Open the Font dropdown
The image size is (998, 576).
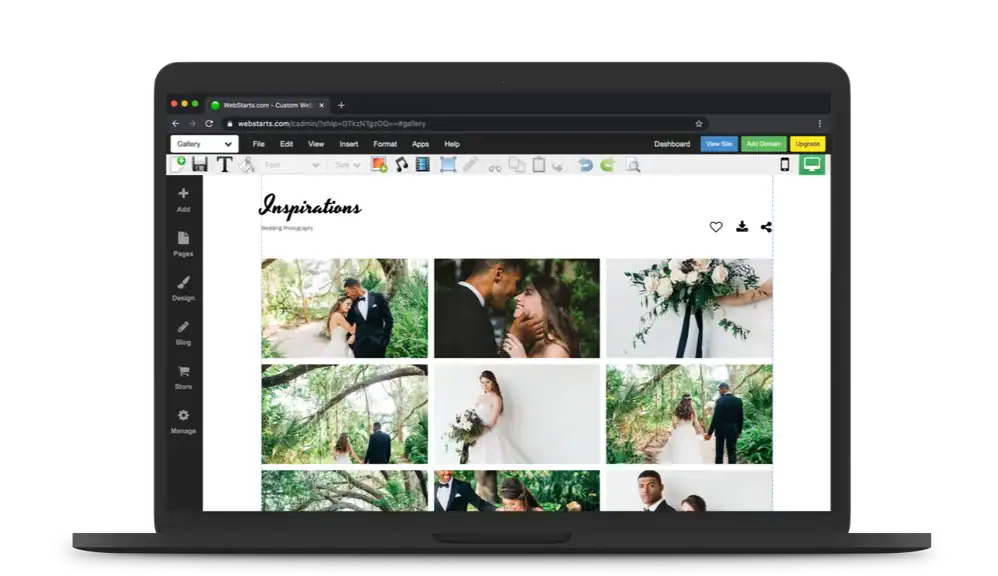pyautogui.click(x=292, y=165)
